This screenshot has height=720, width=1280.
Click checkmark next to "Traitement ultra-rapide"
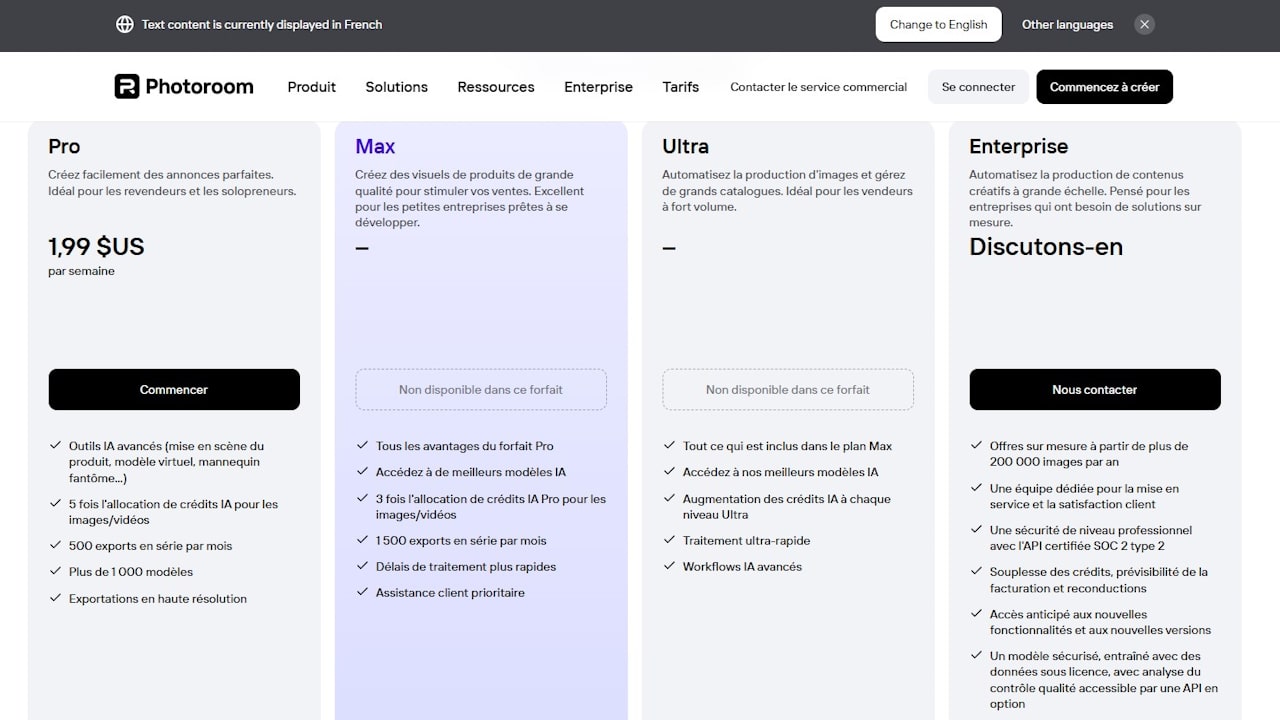pyautogui.click(x=669, y=540)
